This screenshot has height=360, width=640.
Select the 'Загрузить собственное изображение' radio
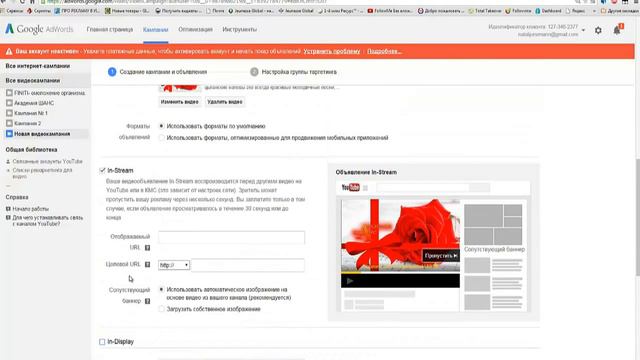click(x=162, y=309)
